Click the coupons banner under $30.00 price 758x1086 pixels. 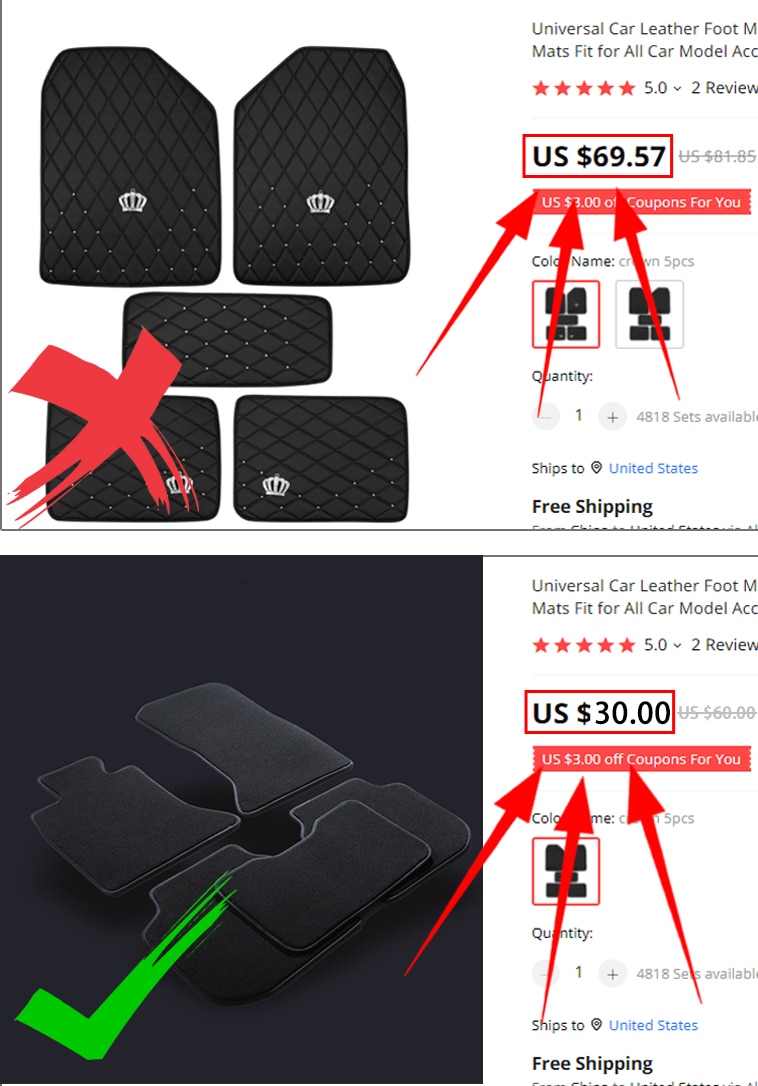tap(642, 759)
